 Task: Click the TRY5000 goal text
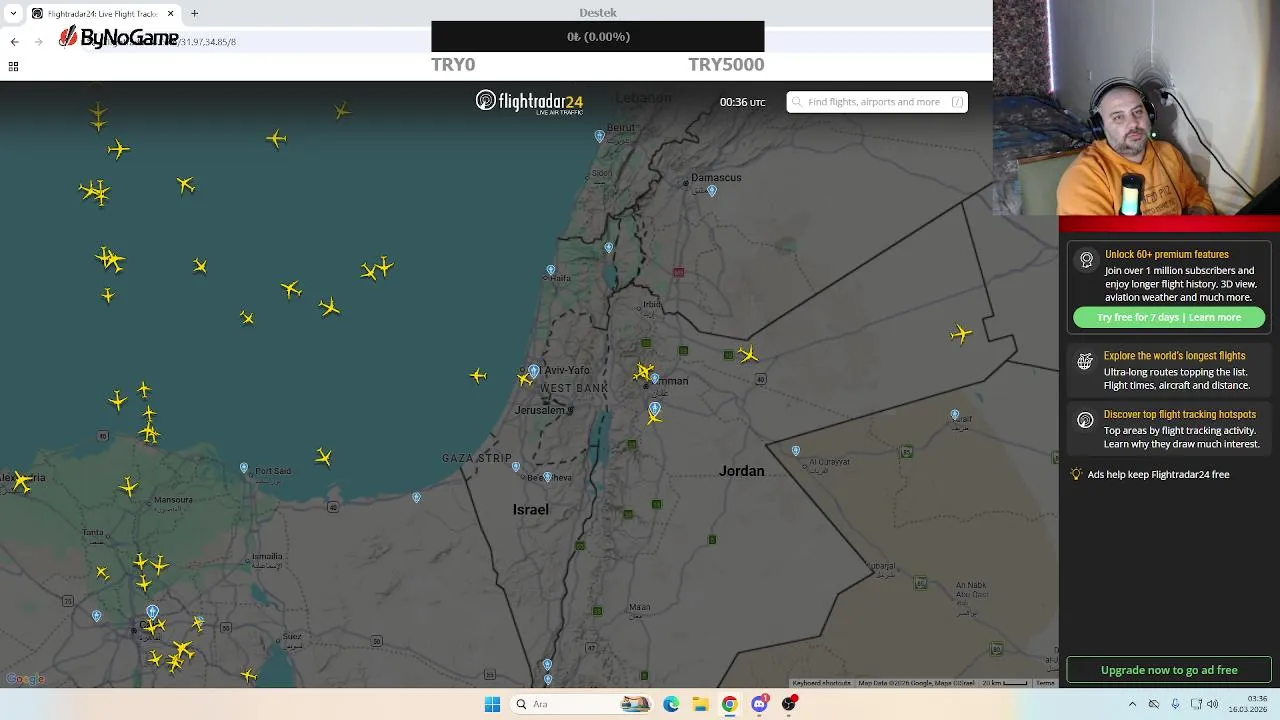click(726, 64)
